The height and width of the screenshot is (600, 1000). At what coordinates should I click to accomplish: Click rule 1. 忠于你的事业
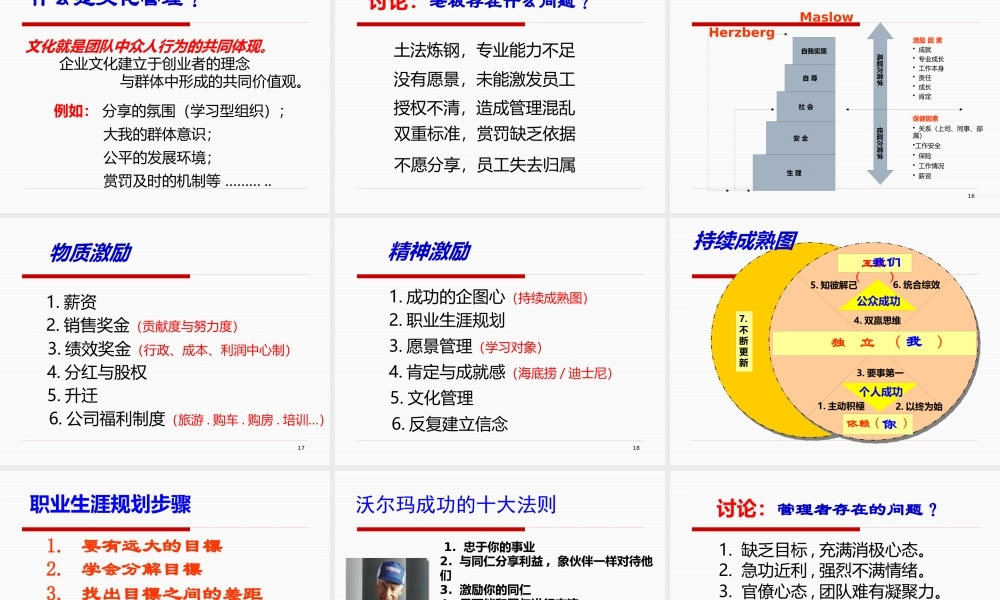[x=490, y=547]
